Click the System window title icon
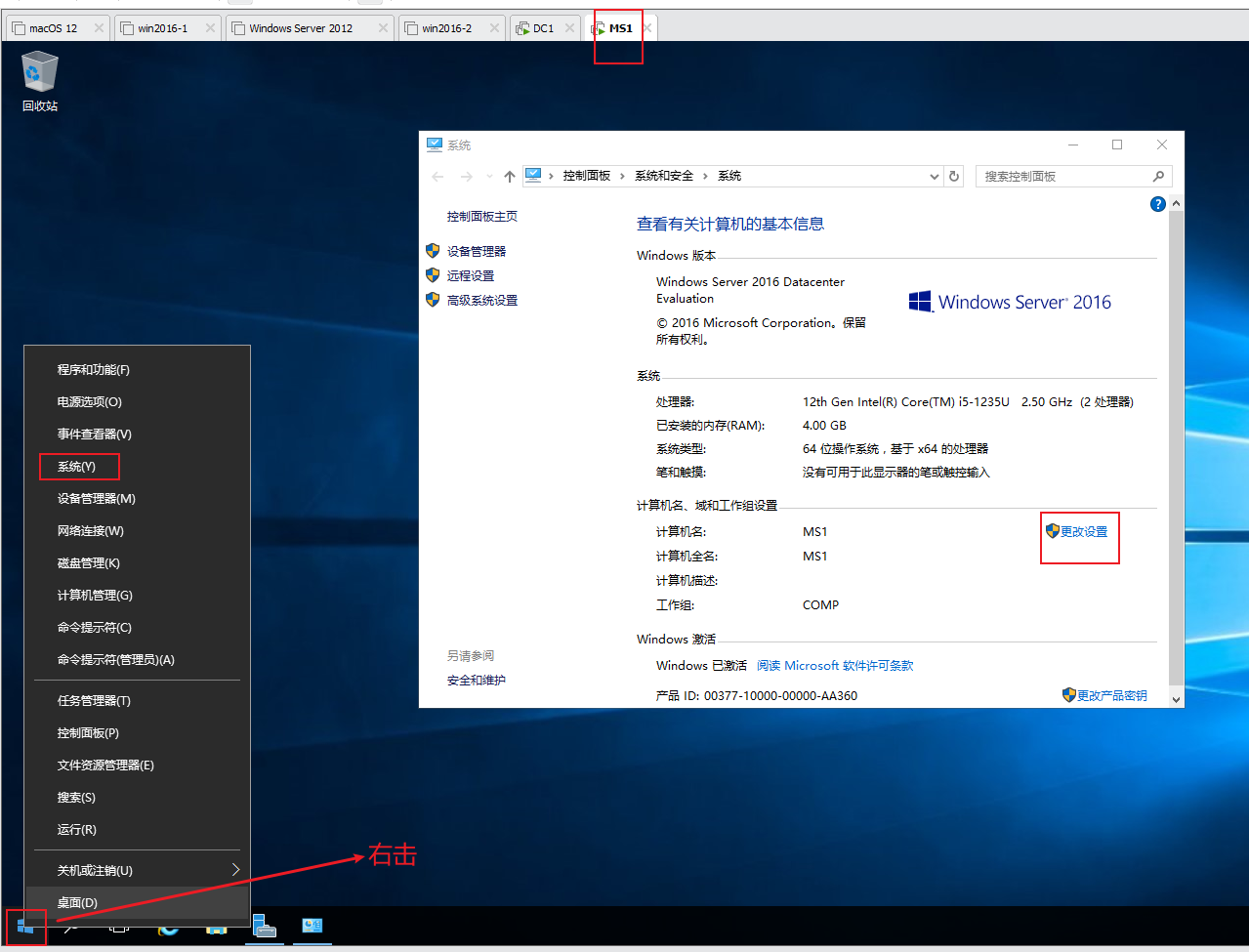The width and height of the screenshot is (1249, 952). tap(435, 145)
